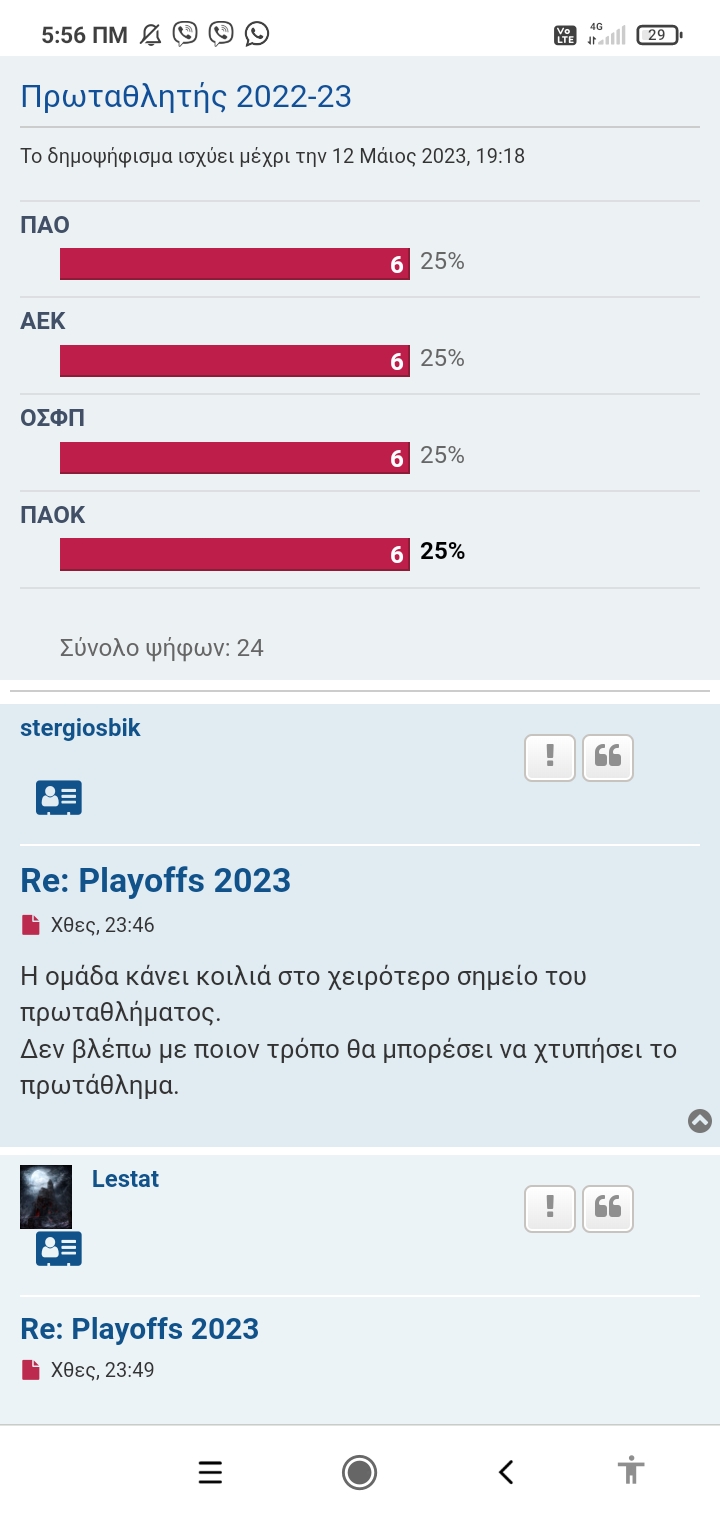Quote Lestat's post
The width and height of the screenshot is (720, 1520).
(608, 1208)
